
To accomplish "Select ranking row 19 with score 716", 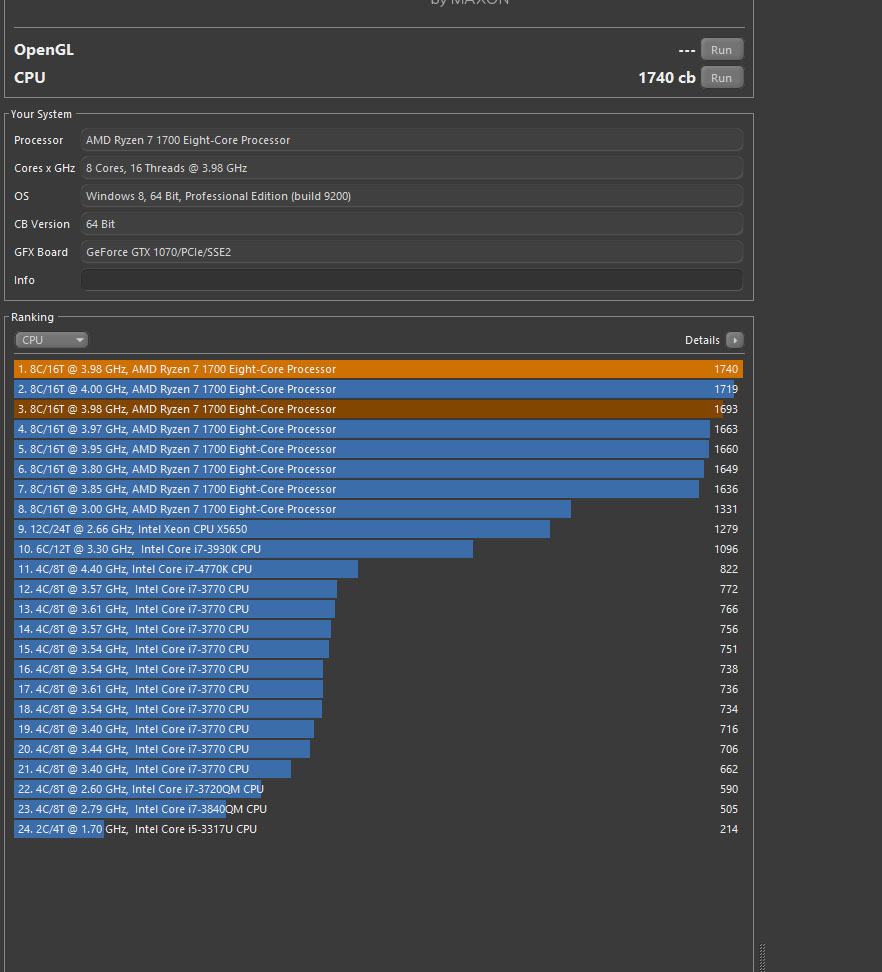I will [378, 729].
